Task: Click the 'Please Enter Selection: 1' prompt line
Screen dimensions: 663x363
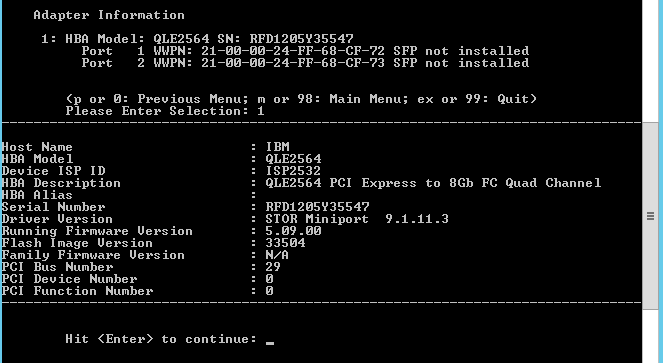Action: tap(165, 111)
